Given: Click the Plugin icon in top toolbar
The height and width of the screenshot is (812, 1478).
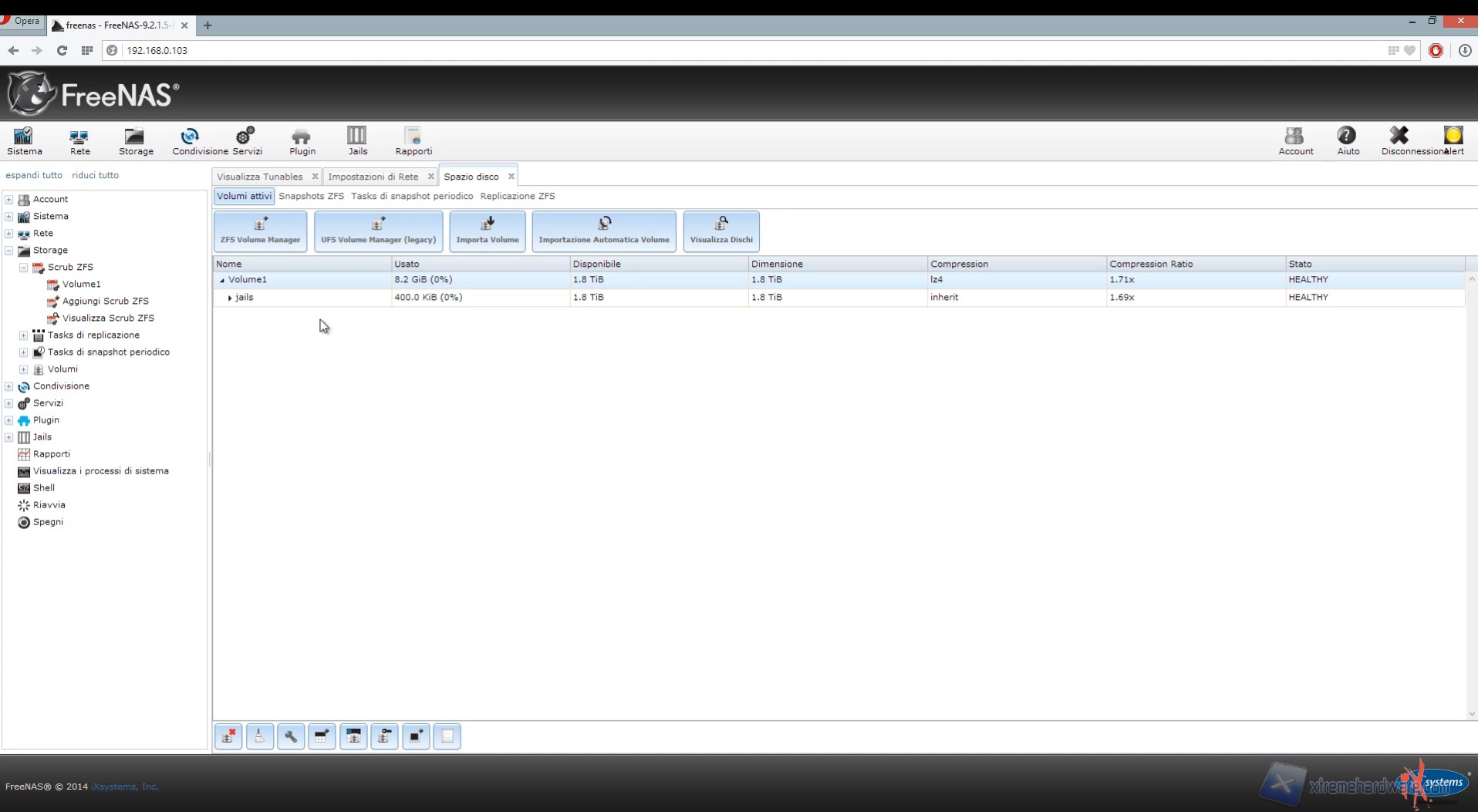Looking at the screenshot, I should tap(302, 141).
